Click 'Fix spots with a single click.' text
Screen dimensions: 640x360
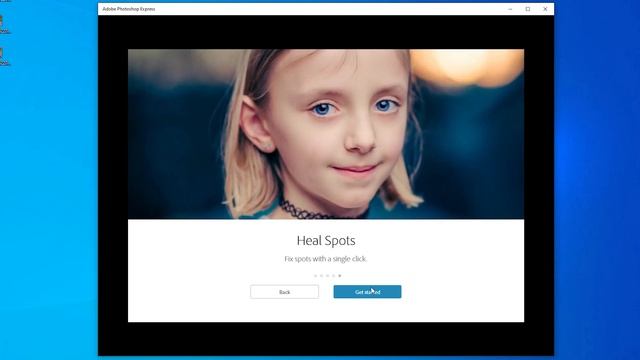[326, 259]
